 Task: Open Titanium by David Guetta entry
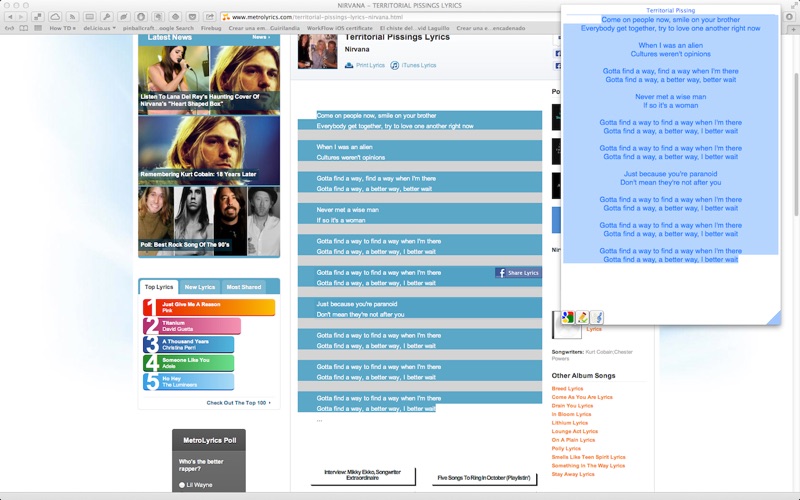192,326
